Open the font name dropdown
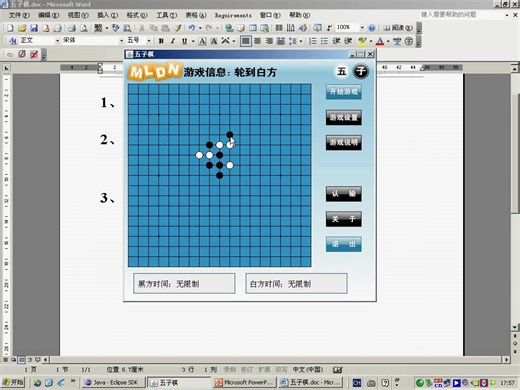520x390 pixels. [121, 41]
